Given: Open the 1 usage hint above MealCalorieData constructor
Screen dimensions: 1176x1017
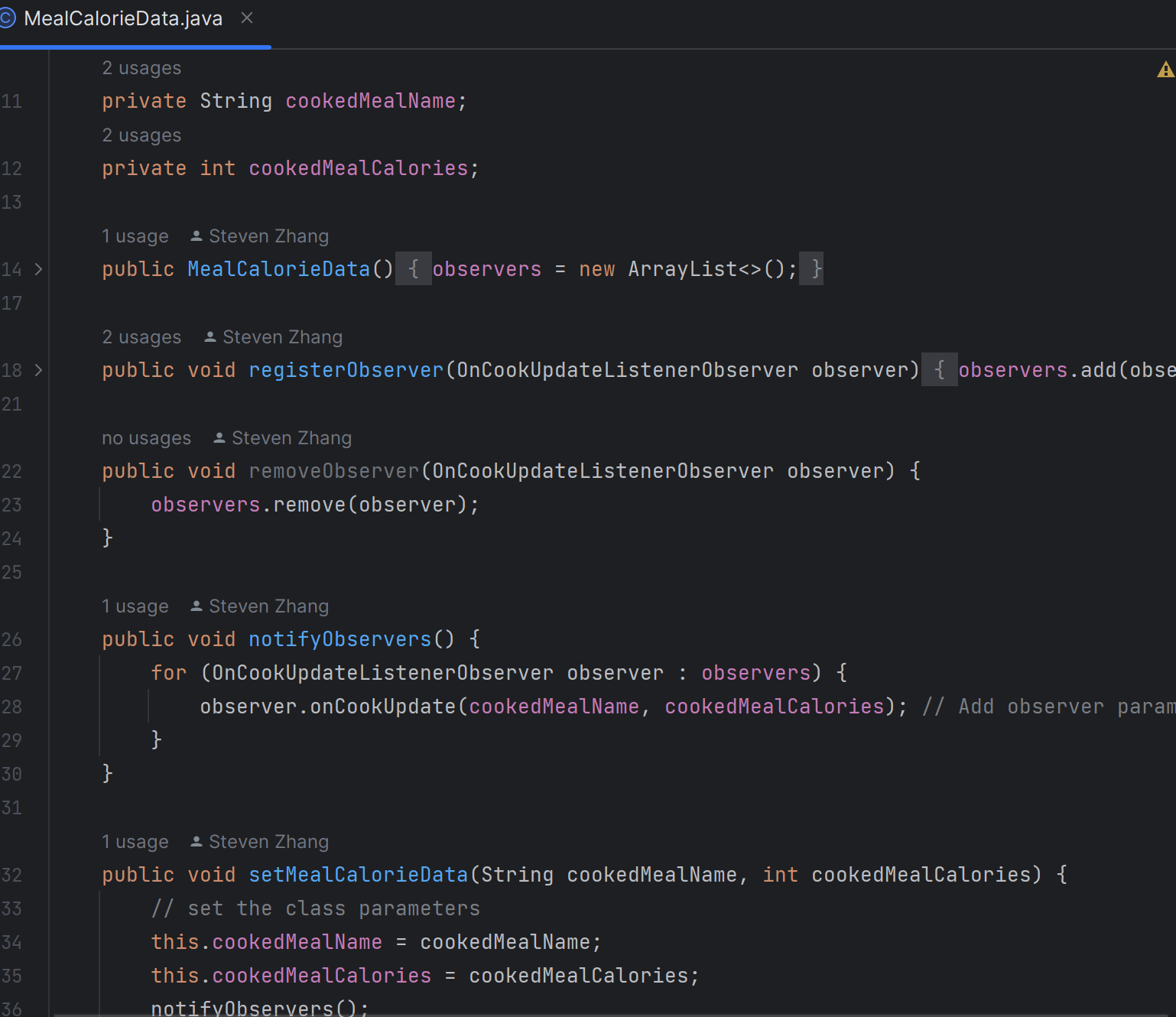Looking at the screenshot, I should (135, 236).
